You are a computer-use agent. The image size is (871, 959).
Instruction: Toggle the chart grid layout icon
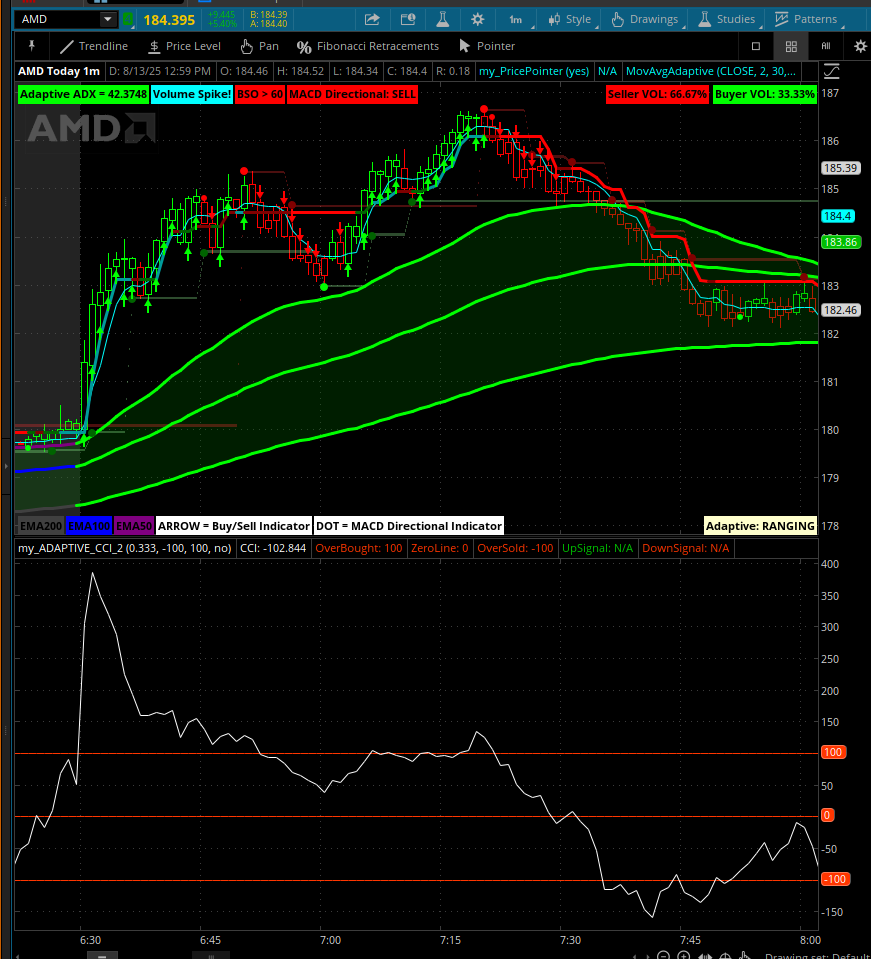pyautogui.click(x=791, y=46)
